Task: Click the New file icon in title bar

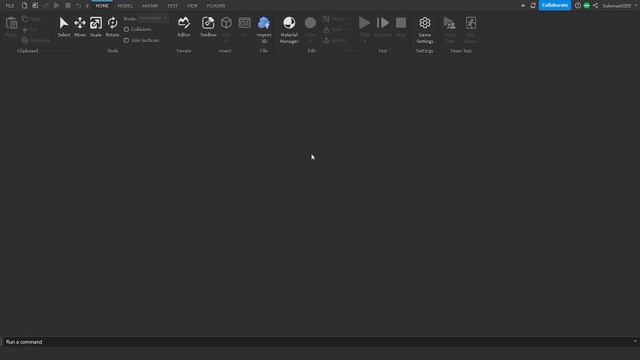Action: [24, 6]
